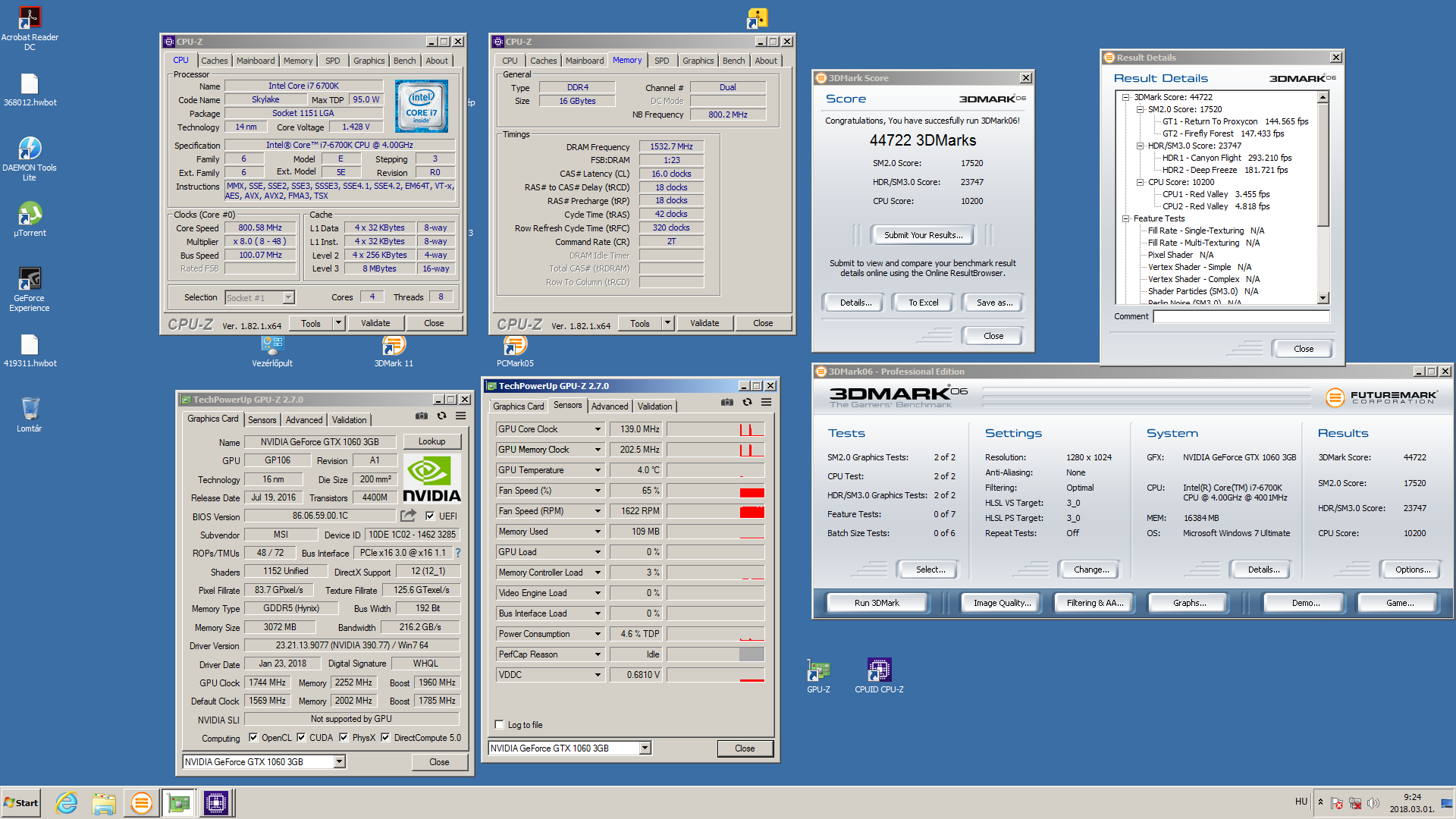1456x819 pixels.
Task: Collapse the CPU Score: 10200 tree node
Action: tap(1140, 182)
